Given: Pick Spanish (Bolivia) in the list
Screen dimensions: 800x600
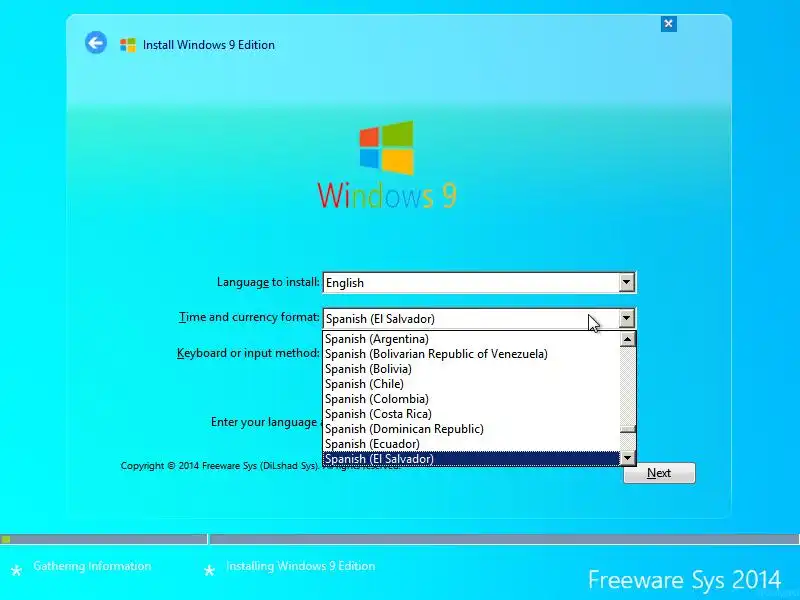Looking at the screenshot, I should tap(471, 369).
